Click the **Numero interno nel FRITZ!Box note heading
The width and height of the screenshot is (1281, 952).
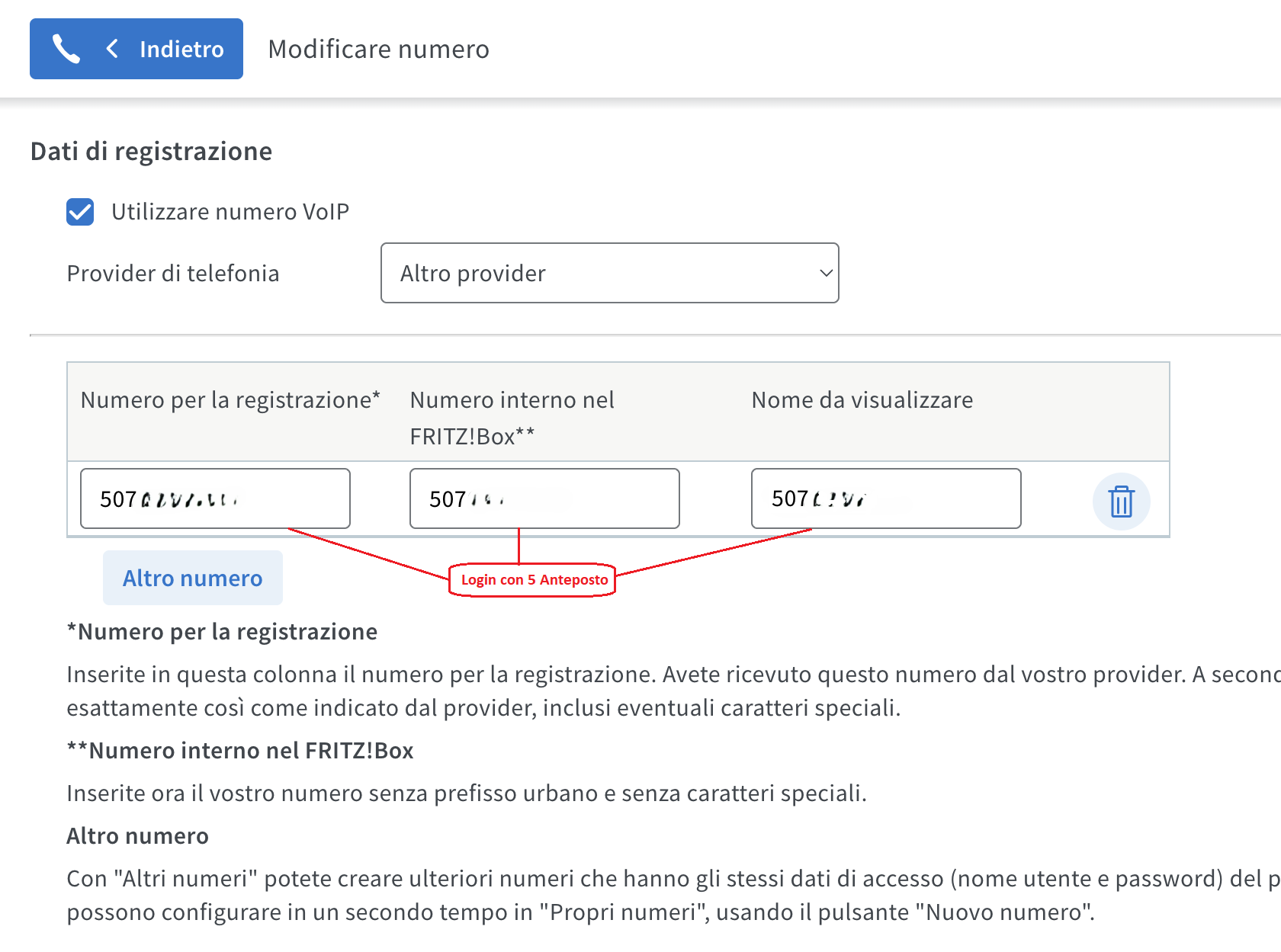click(240, 751)
